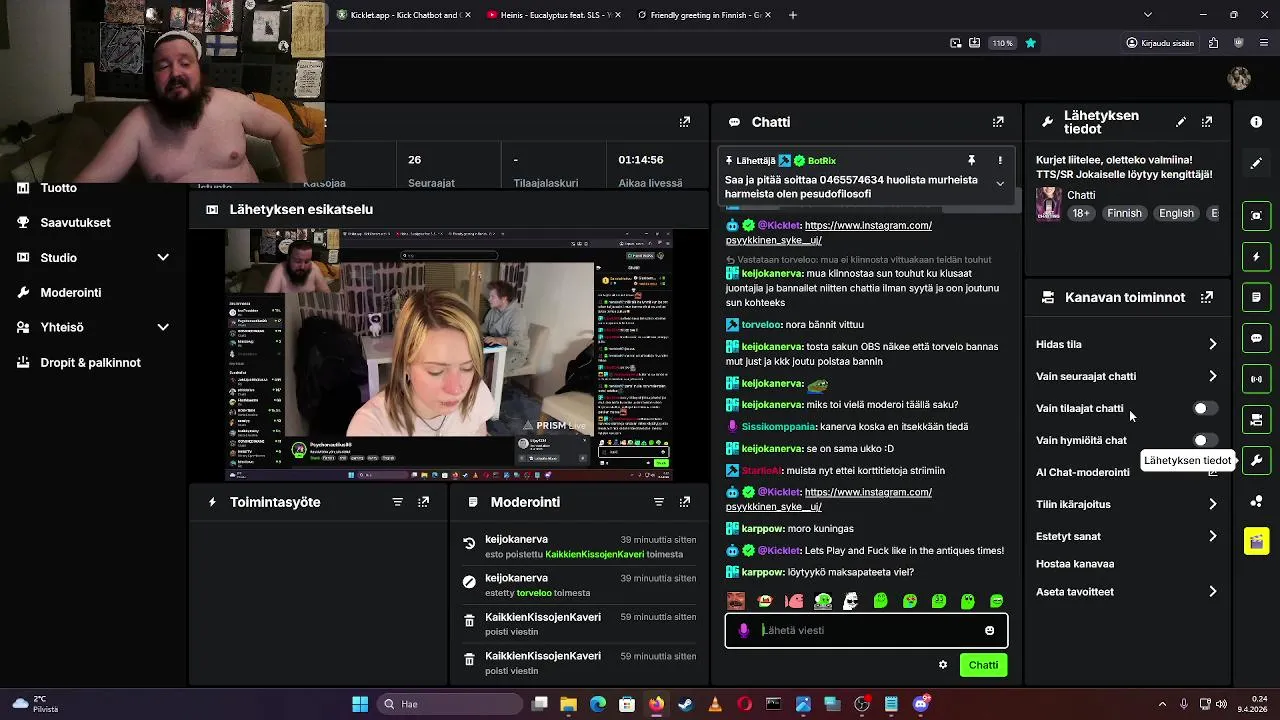
Task: Enable Vain tilaajat chatti toggle
Action: point(1205,408)
